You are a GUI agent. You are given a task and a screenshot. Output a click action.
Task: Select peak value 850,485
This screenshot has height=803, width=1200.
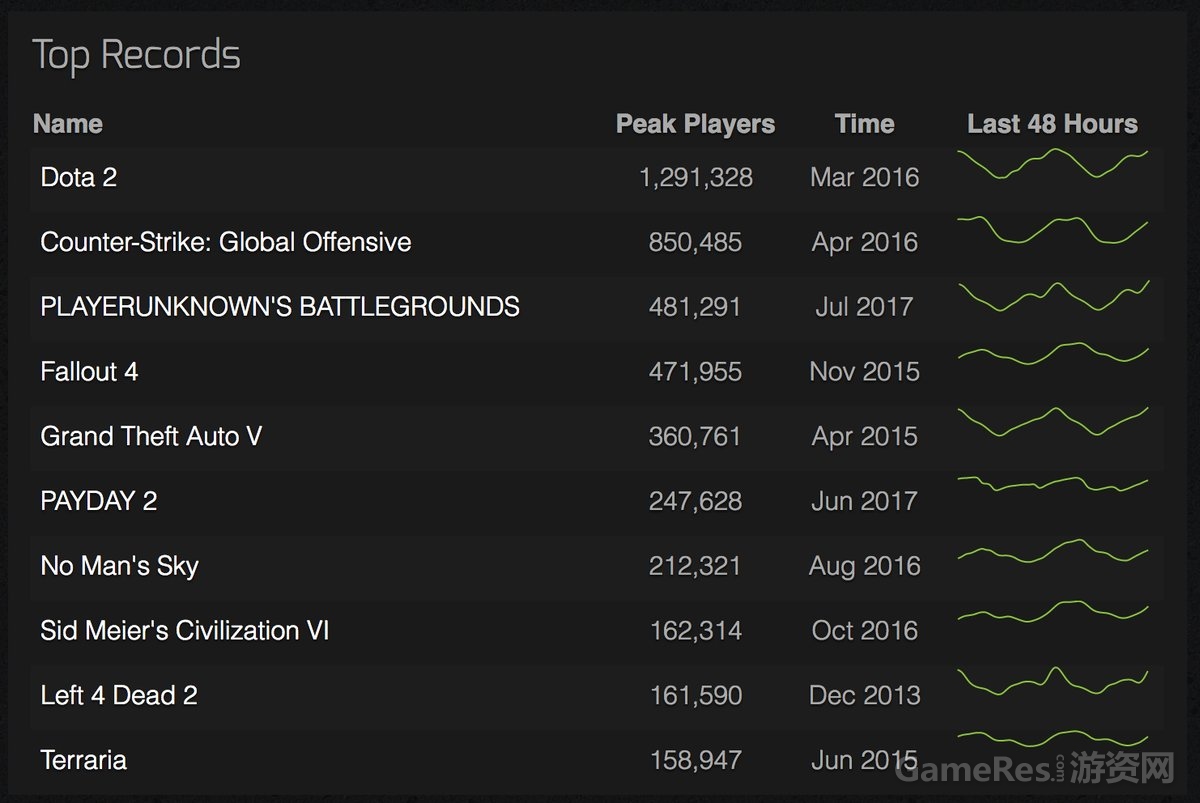coord(696,242)
